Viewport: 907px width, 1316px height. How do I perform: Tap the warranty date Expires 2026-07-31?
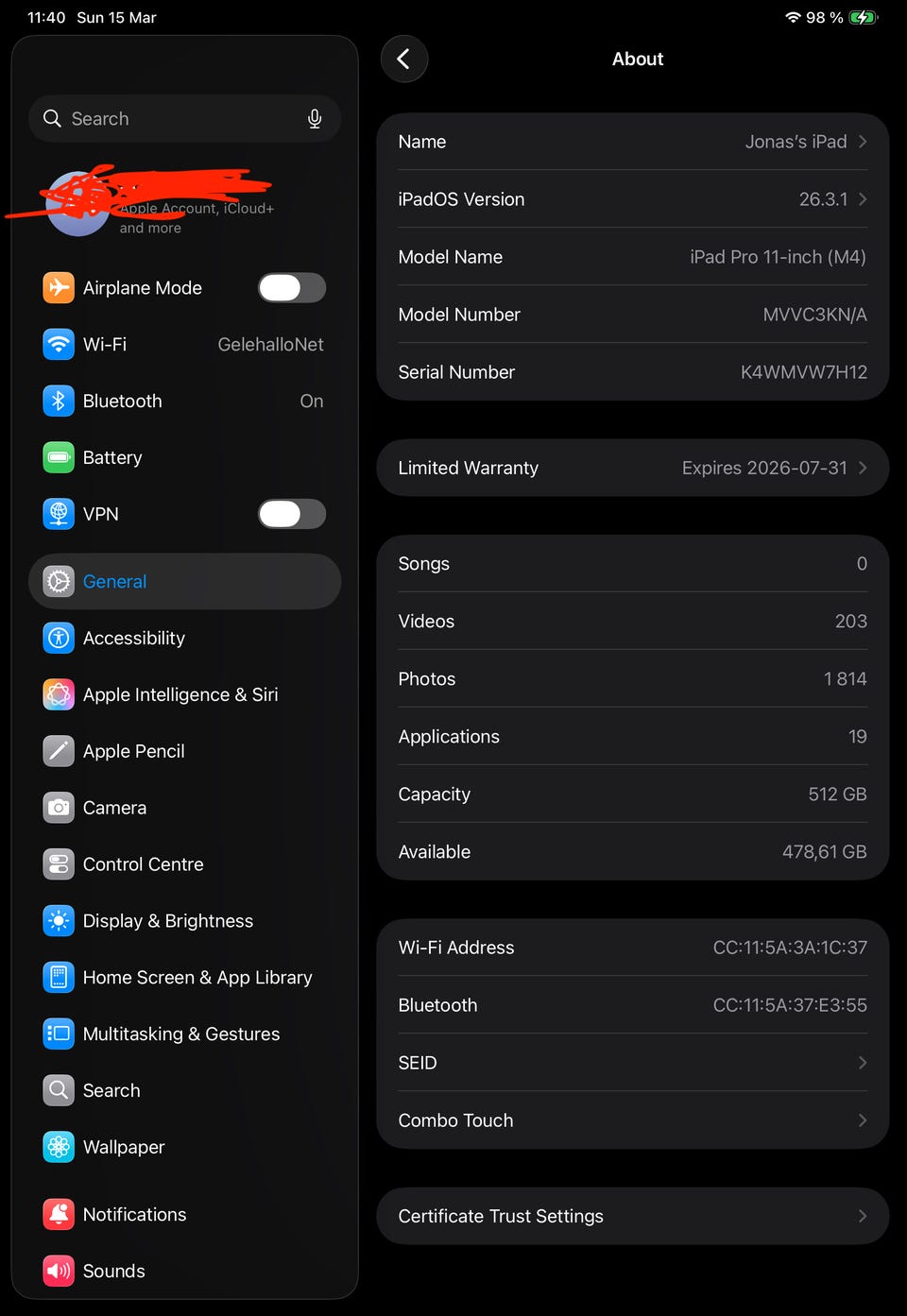coord(764,468)
